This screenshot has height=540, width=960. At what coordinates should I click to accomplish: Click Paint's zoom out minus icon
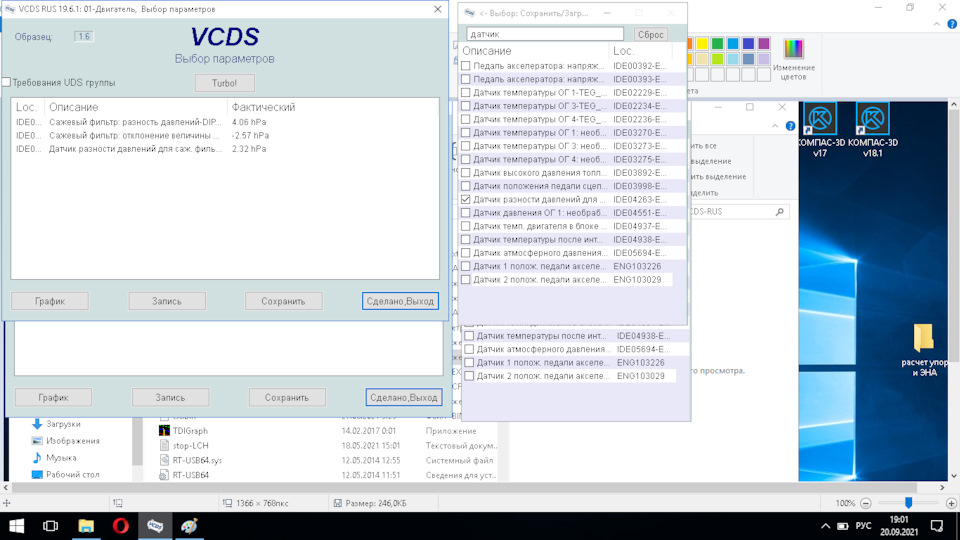pos(866,503)
